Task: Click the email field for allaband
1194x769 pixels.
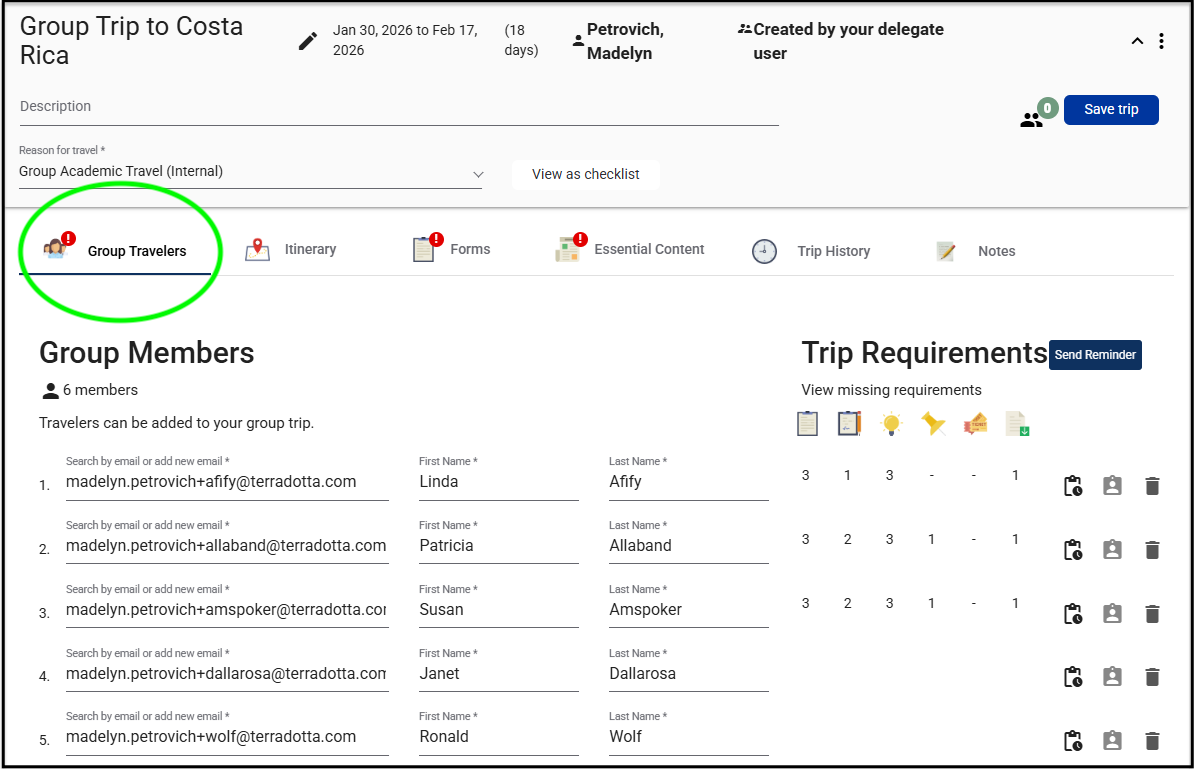Action: 227,546
